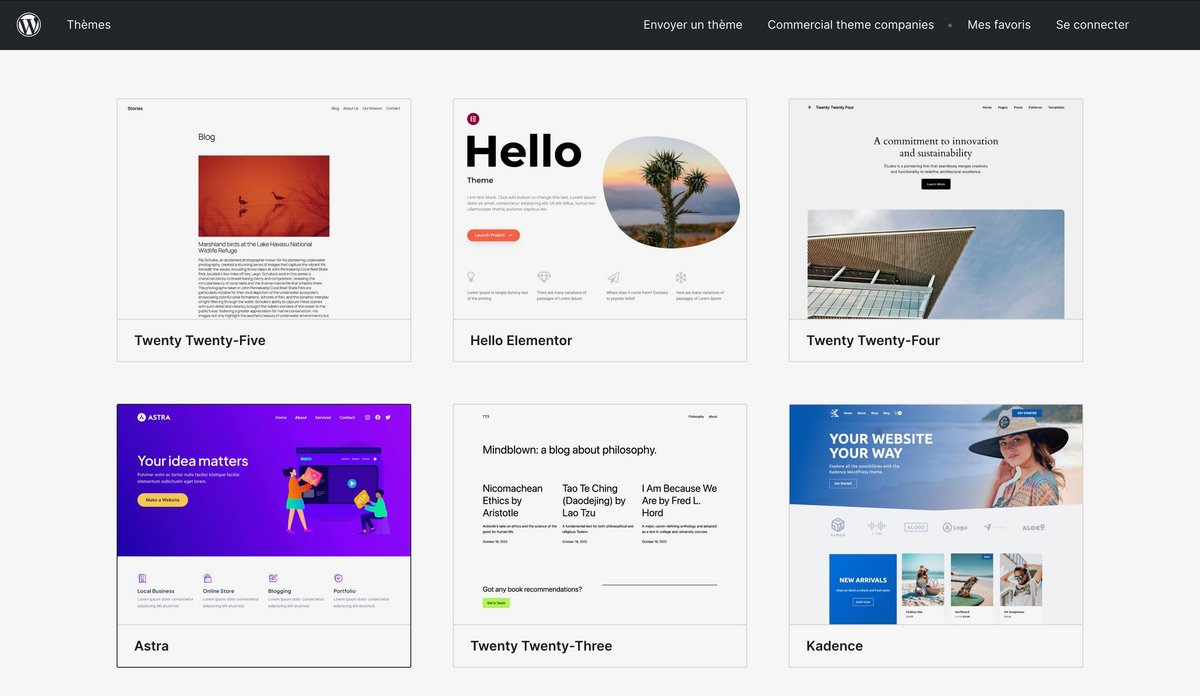Click the Astra theme title
The image size is (1200, 696).
click(x=151, y=646)
